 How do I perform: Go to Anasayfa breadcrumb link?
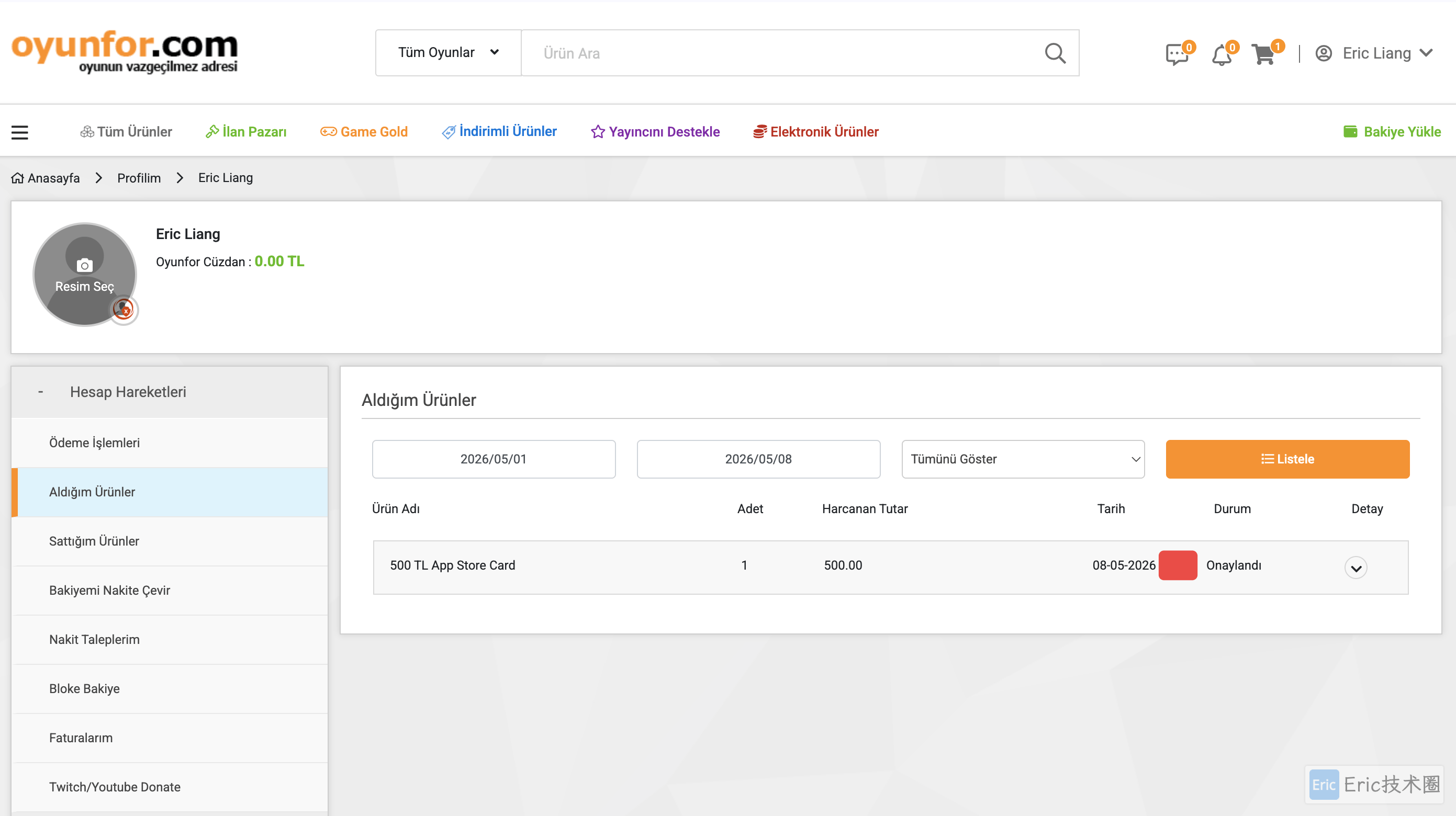[54, 178]
